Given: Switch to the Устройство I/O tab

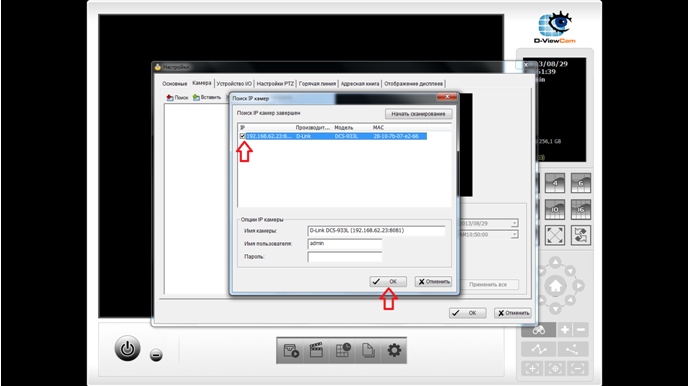Looking at the screenshot, I should click(x=234, y=83).
